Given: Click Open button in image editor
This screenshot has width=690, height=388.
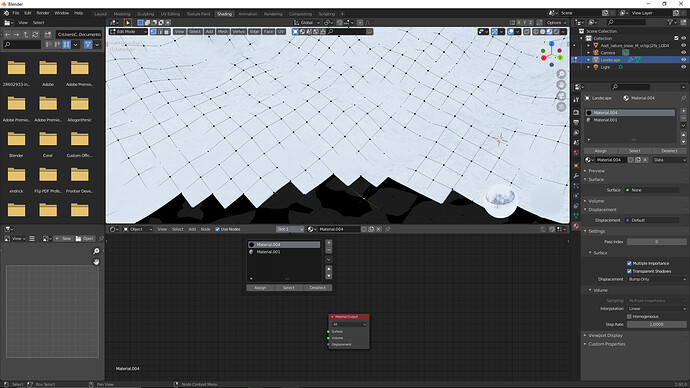Looking at the screenshot, I should [84, 238].
